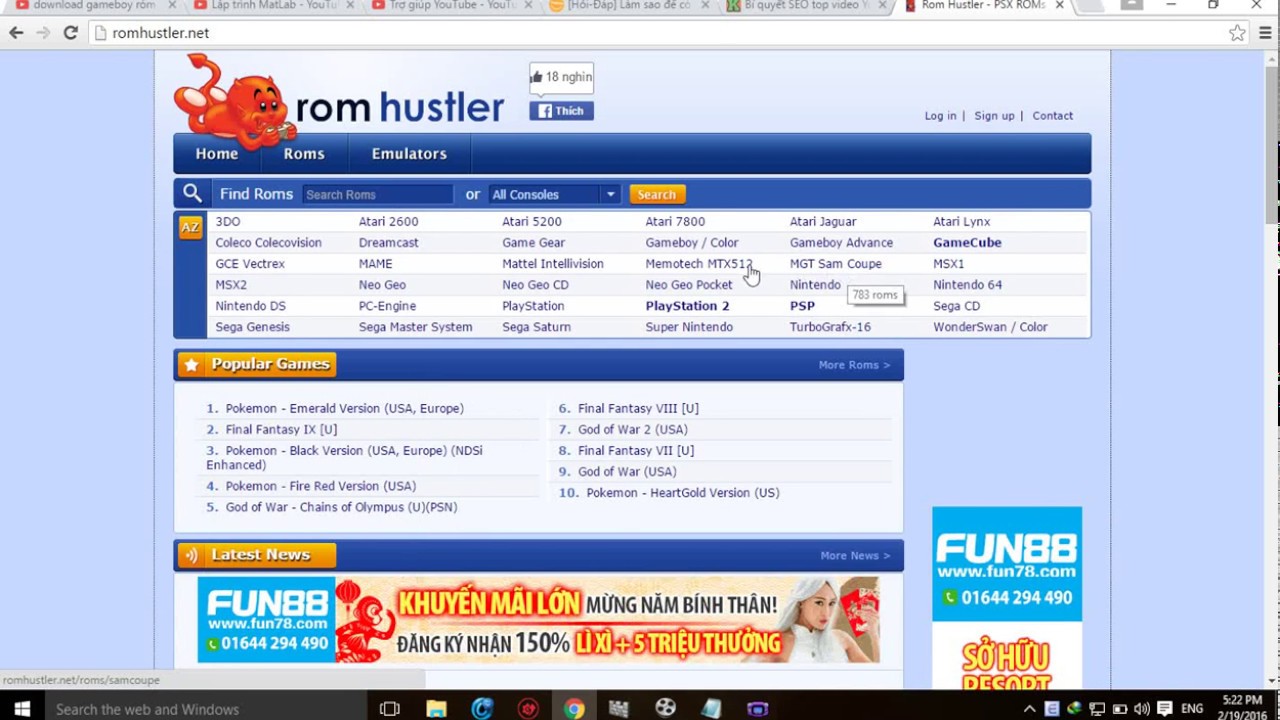Click the FUN88 sidebar advertisement
This screenshot has height=720, width=1280.
pos(1007,597)
